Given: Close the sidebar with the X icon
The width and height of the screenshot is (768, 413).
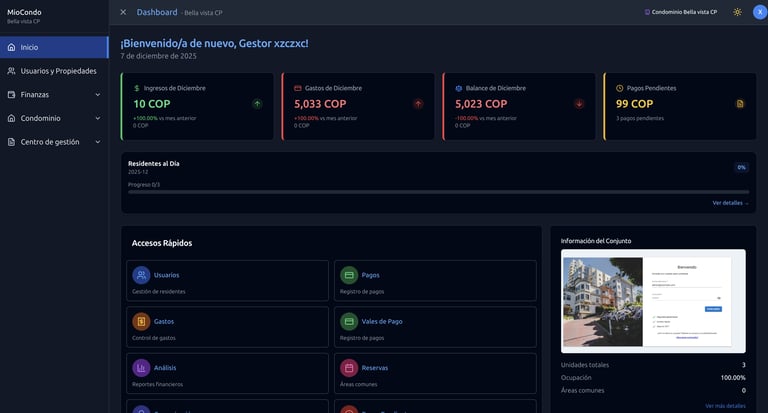Looking at the screenshot, I should pos(123,12).
